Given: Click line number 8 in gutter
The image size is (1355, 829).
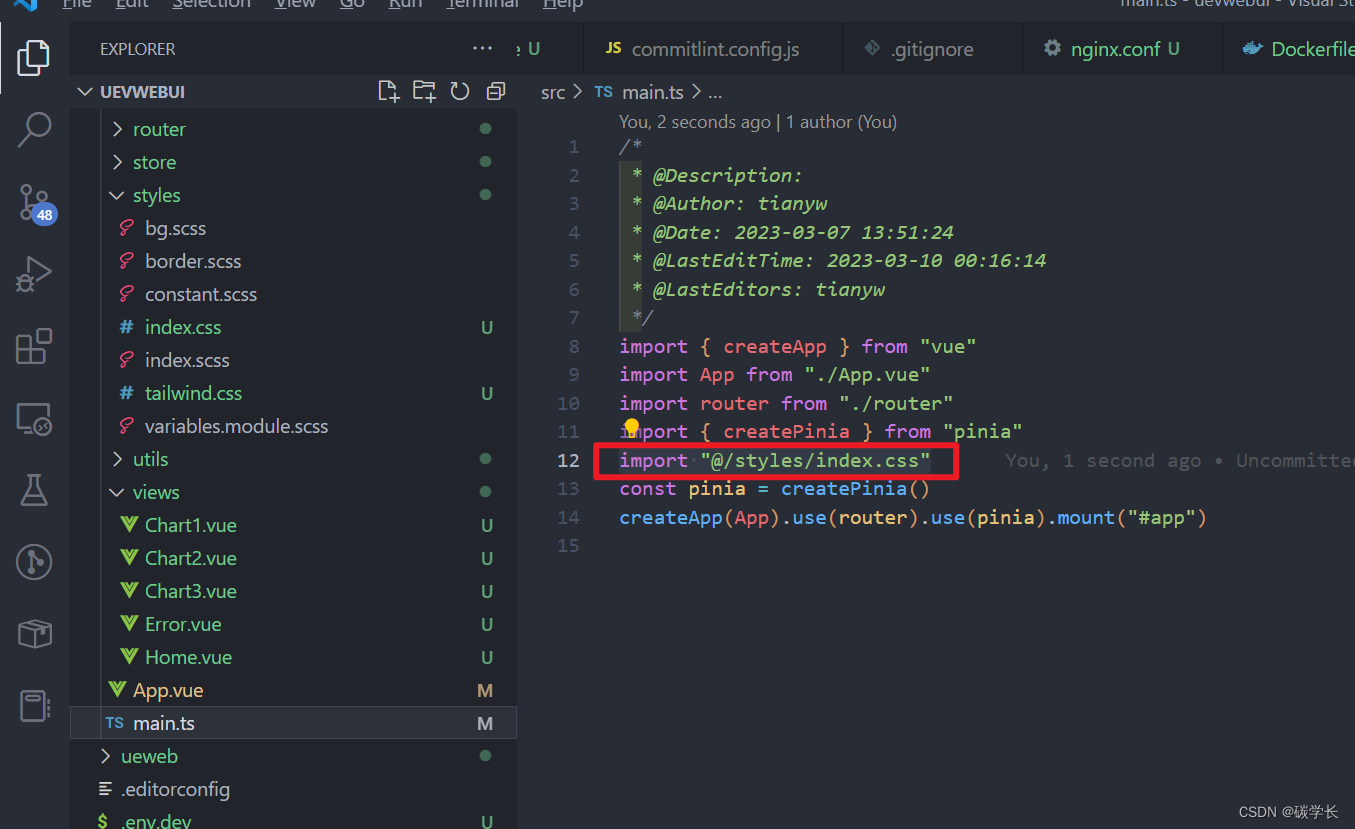Looking at the screenshot, I should 573,346.
